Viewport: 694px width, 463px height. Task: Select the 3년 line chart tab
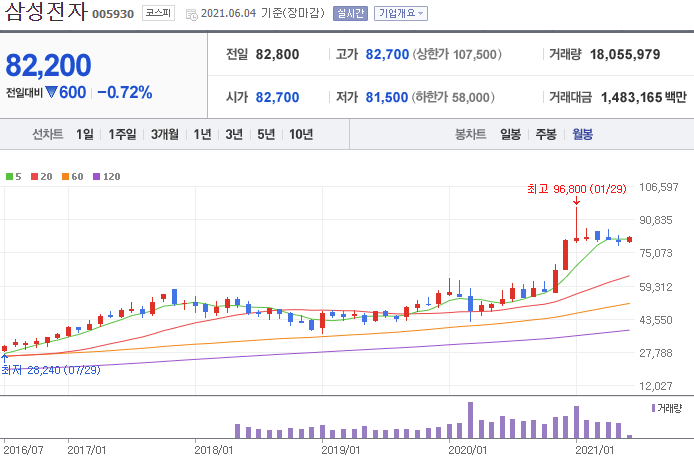click(234, 134)
